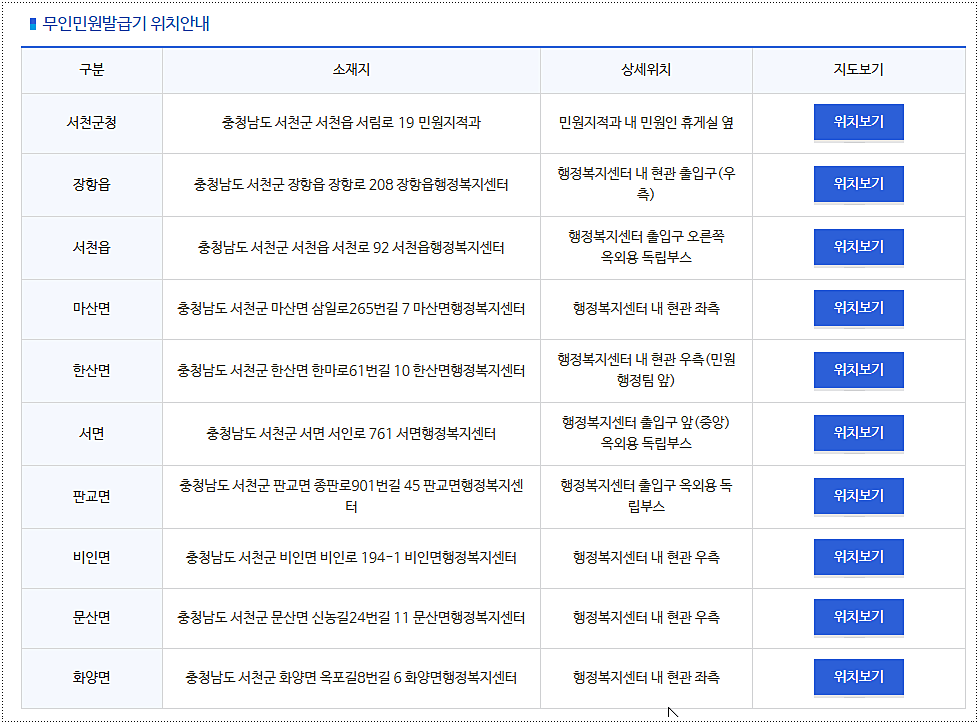The width and height of the screenshot is (979, 724).
Task: Select the 문산면 row label
Action: point(92,617)
